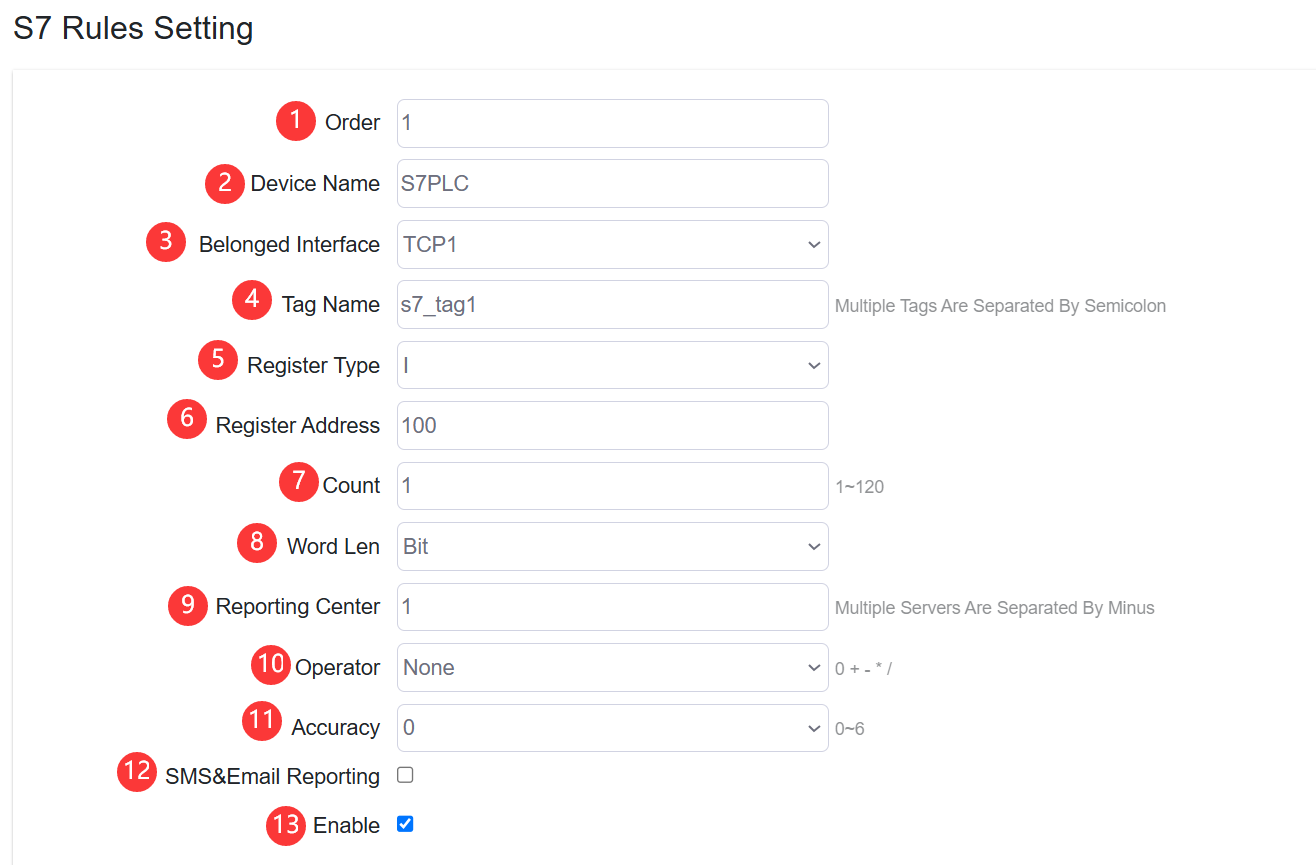
Task: Click the red badge numbered 2 beside Device Name
Action: (224, 184)
